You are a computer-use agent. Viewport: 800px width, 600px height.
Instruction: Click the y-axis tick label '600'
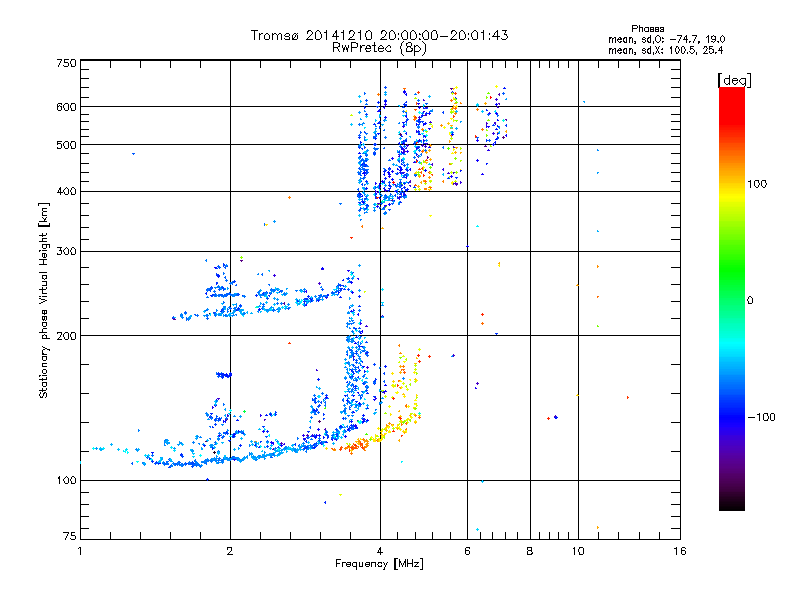pos(66,107)
